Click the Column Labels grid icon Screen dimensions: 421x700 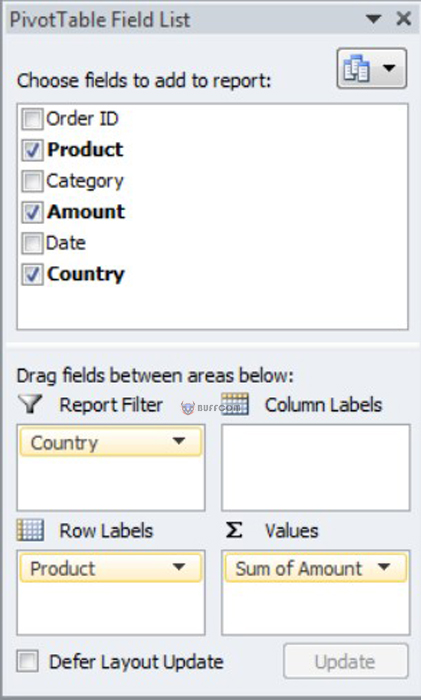coord(235,404)
